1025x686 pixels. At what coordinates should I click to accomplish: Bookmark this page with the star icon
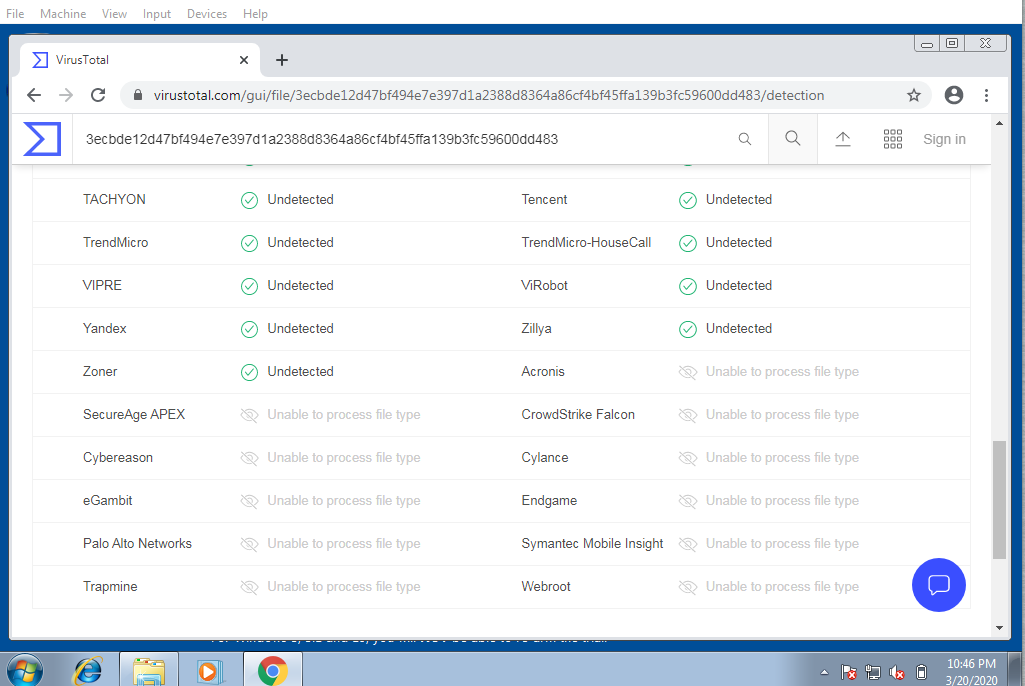pyautogui.click(x=913, y=95)
